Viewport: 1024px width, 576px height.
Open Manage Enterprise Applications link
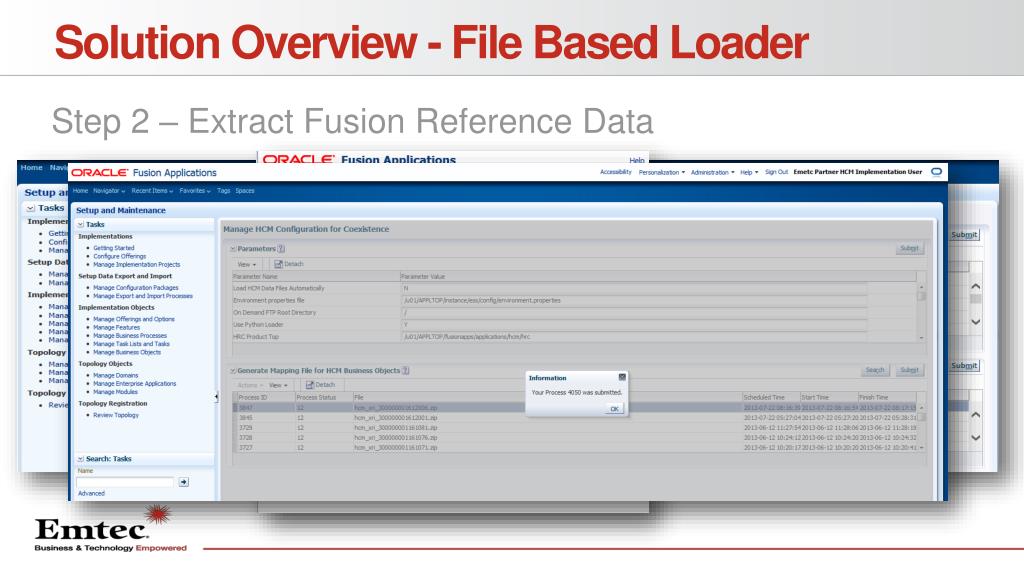(x=135, y=383)
